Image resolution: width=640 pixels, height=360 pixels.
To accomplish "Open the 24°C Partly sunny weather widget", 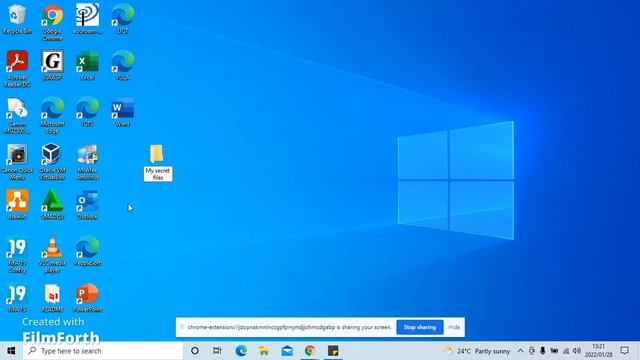I will (x=476, y=351).
